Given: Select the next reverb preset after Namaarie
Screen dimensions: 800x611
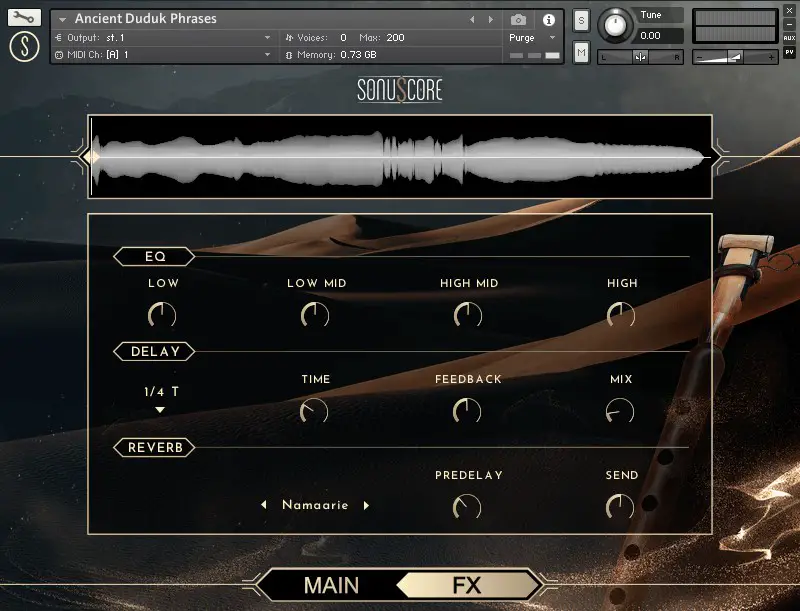Looking at the screenshot, I should (x=368, y=505).
